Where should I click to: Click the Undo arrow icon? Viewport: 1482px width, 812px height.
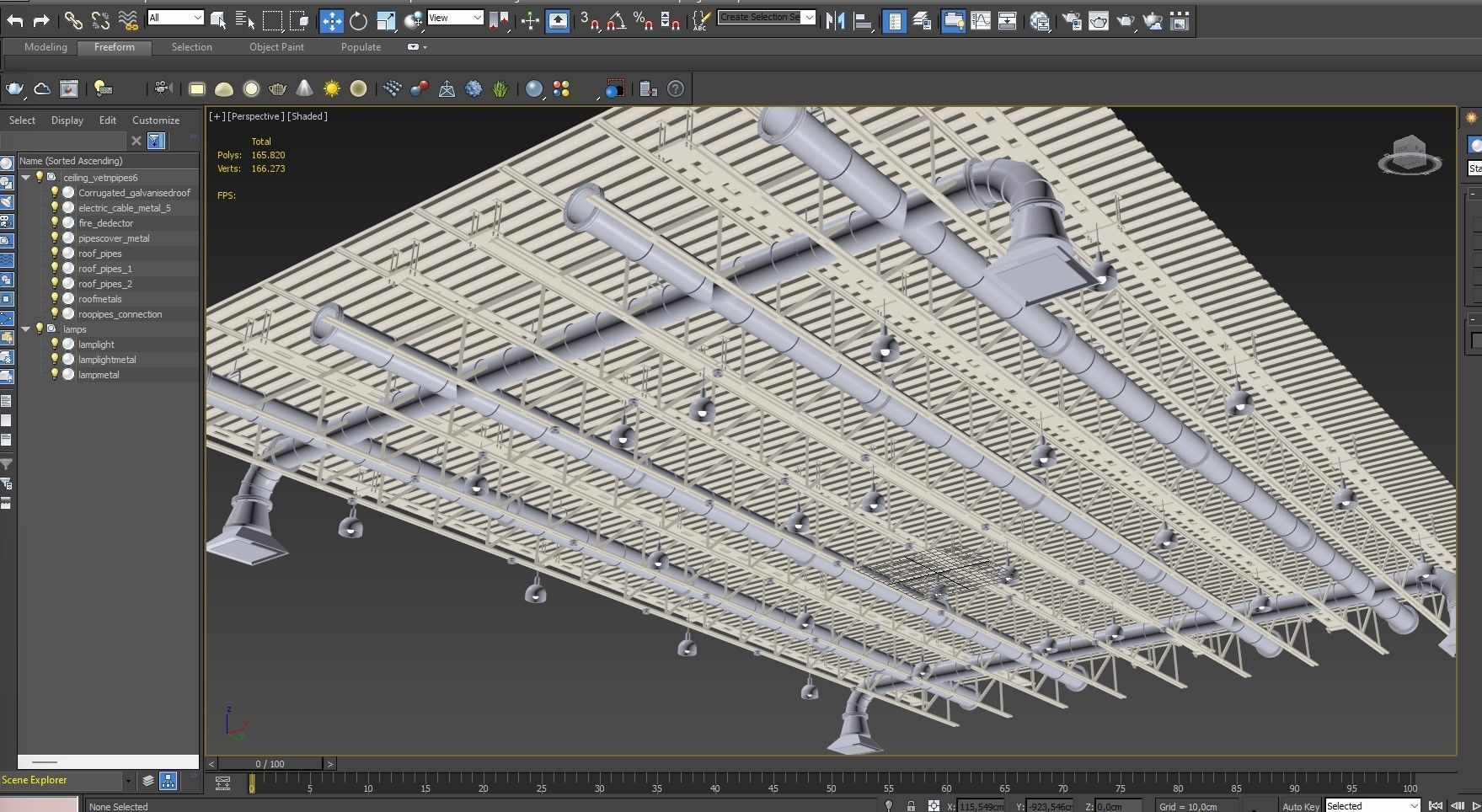tap(15, 20)
